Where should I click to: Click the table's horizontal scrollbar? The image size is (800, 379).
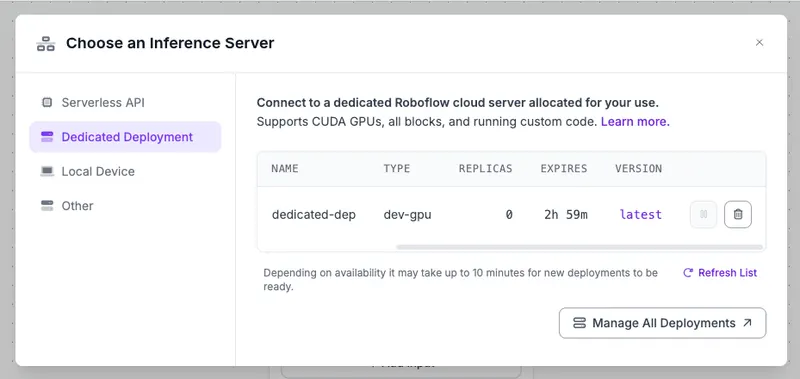tap(580, 247)
